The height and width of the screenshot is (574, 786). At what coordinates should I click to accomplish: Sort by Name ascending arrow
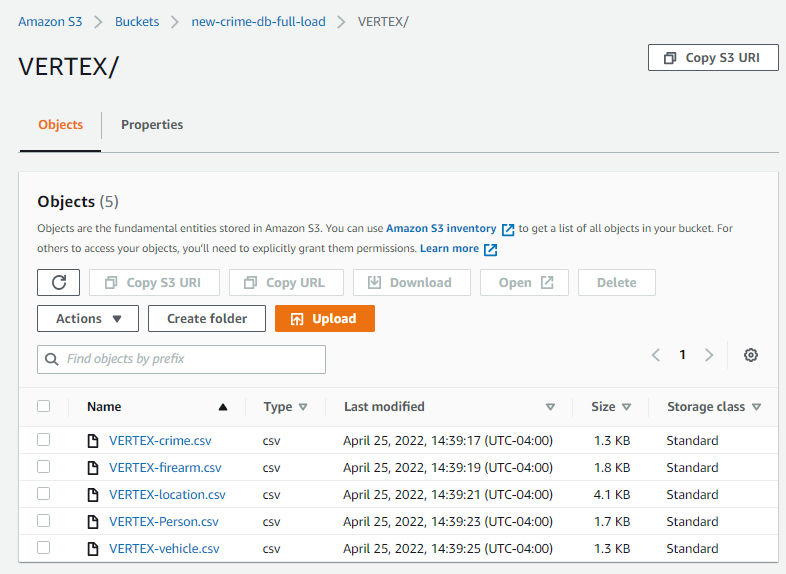[x=223, y=407]
